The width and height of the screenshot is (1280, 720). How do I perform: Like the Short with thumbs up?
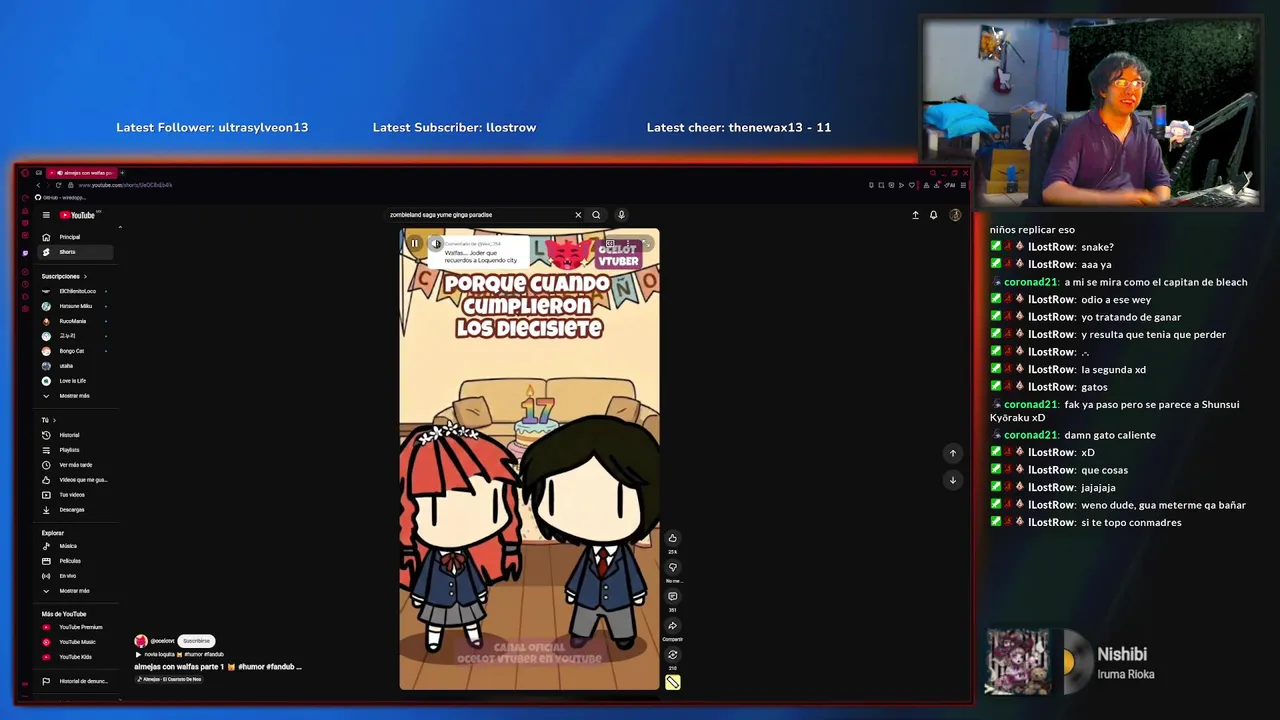tap(672, 538)
